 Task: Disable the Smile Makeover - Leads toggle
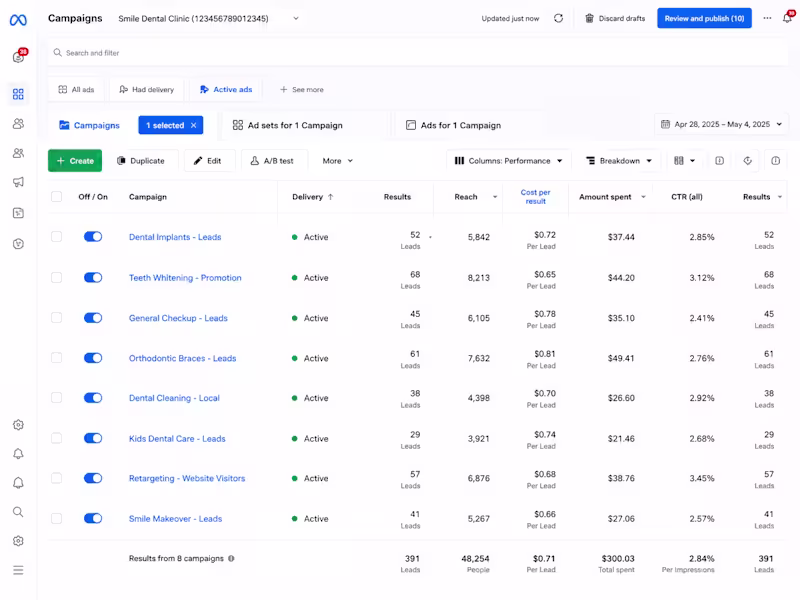point(93,518)
